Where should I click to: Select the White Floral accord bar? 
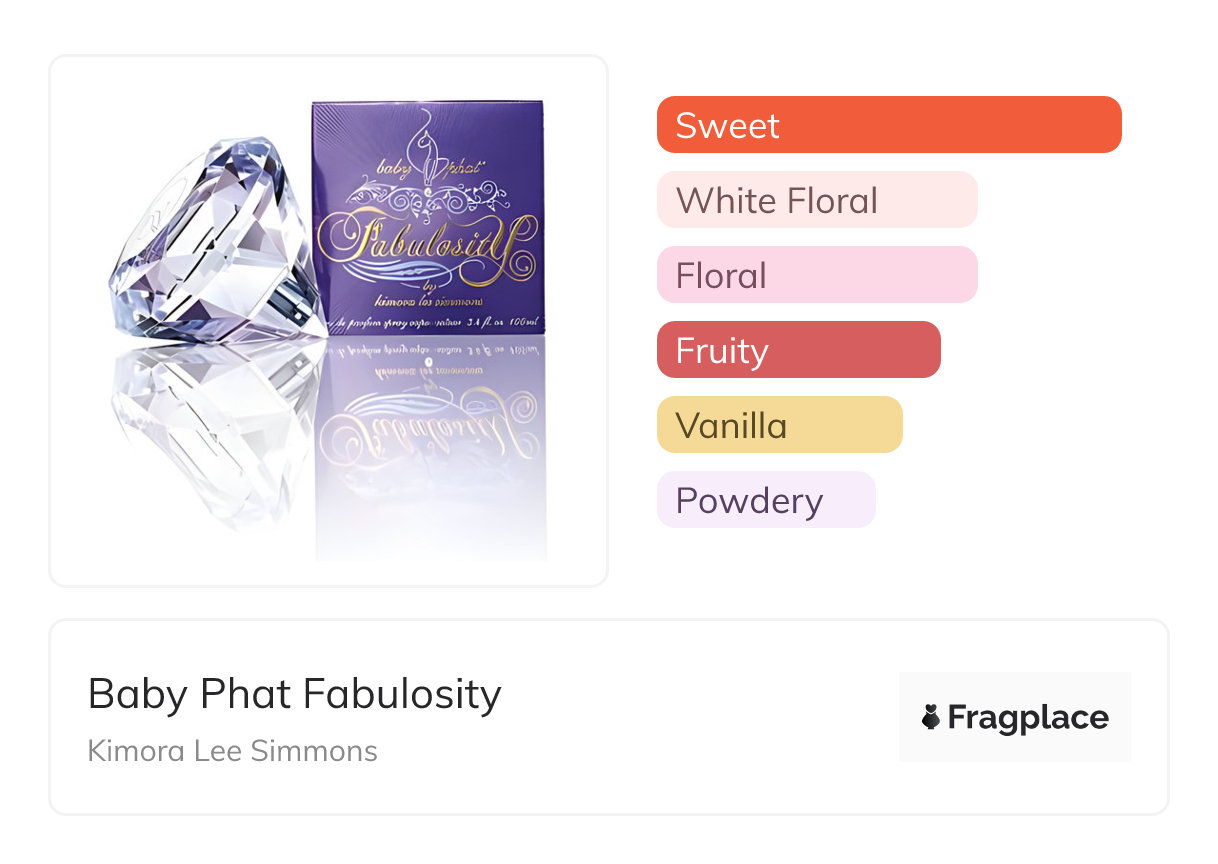816,200
